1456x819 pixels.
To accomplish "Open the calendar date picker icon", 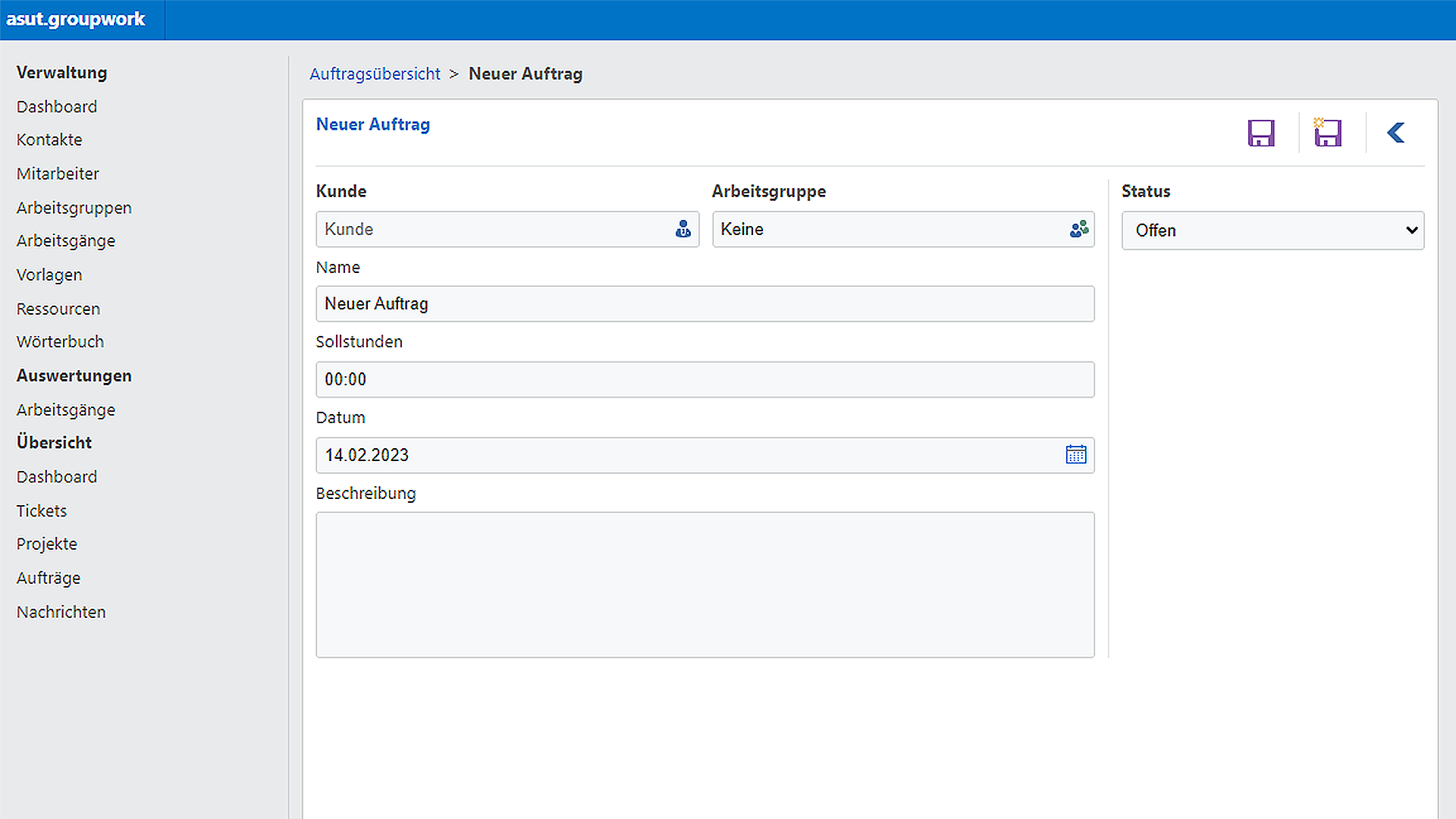I will 1075,455.
